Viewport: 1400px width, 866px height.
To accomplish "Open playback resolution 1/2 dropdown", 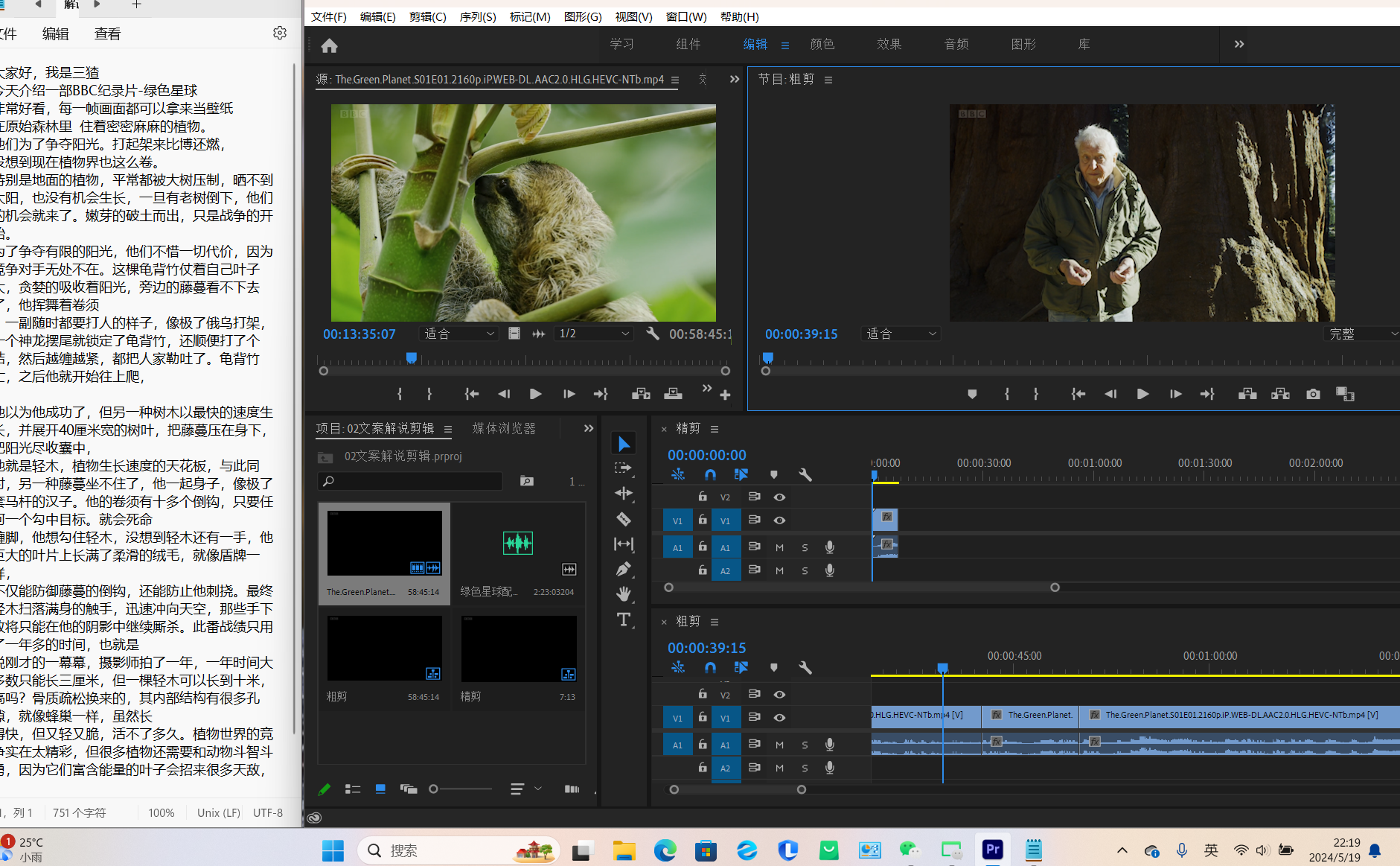I will pos(594,334).
